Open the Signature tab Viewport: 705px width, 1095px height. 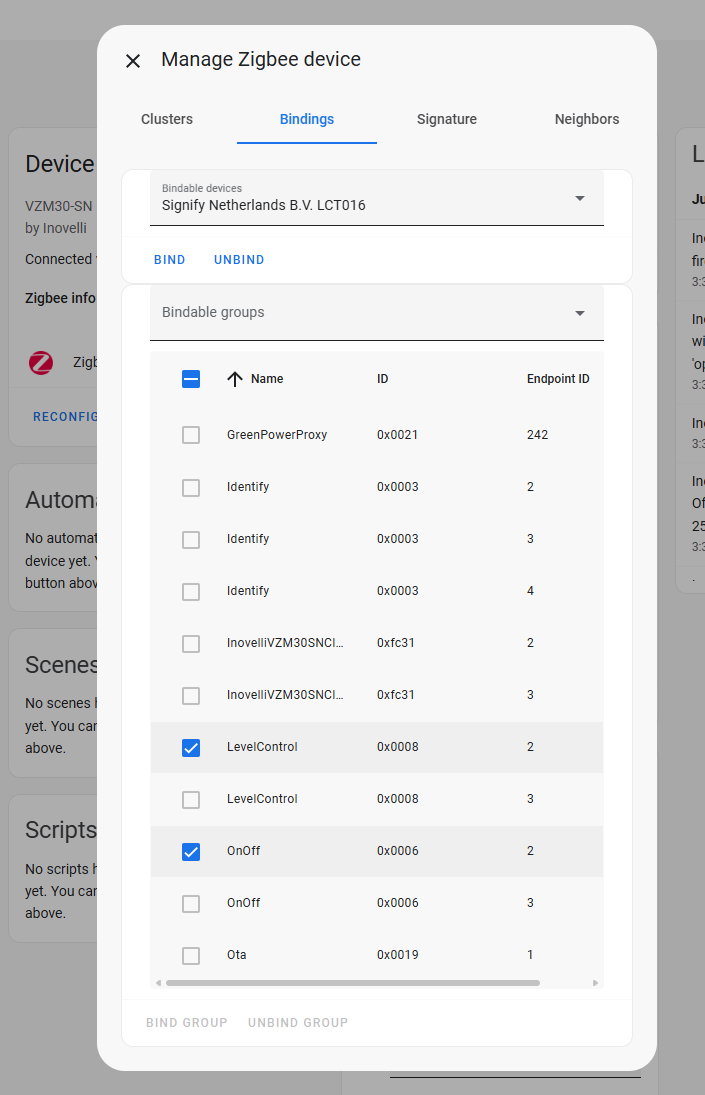click(447, 119)
